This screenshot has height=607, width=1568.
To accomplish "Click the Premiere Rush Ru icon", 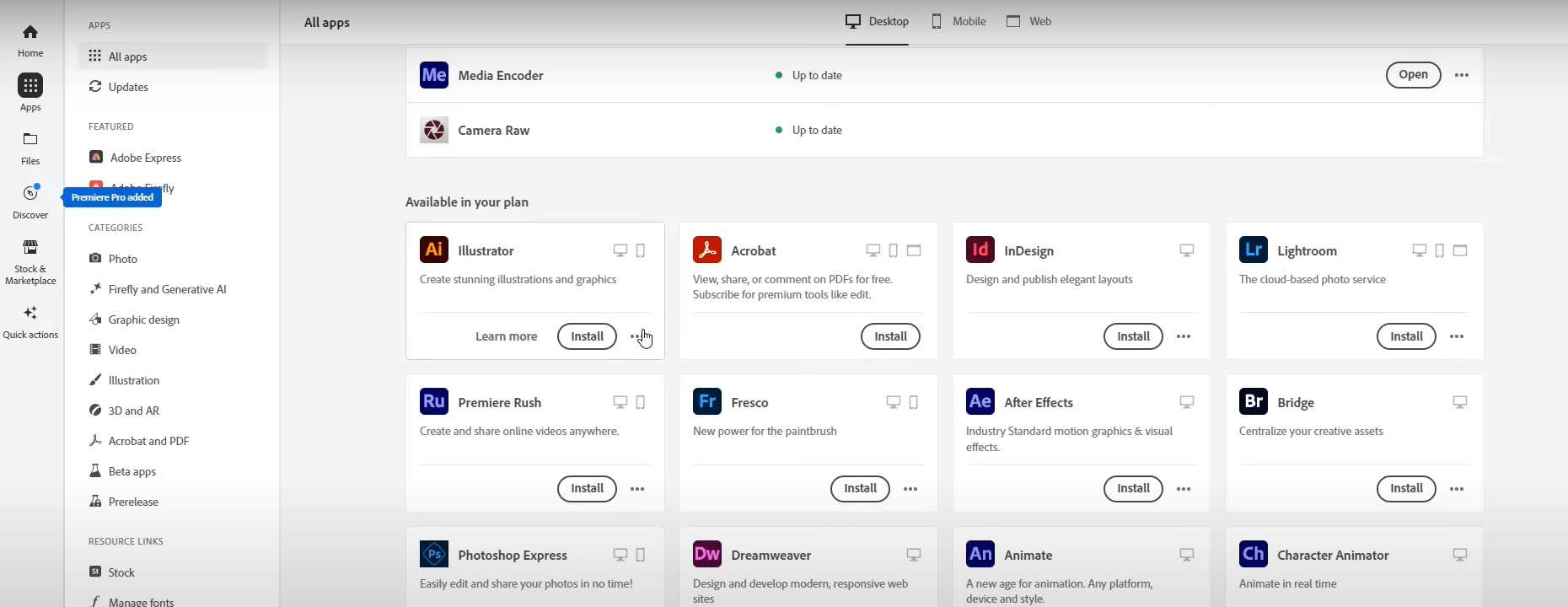I will click(x=434, y=401).
